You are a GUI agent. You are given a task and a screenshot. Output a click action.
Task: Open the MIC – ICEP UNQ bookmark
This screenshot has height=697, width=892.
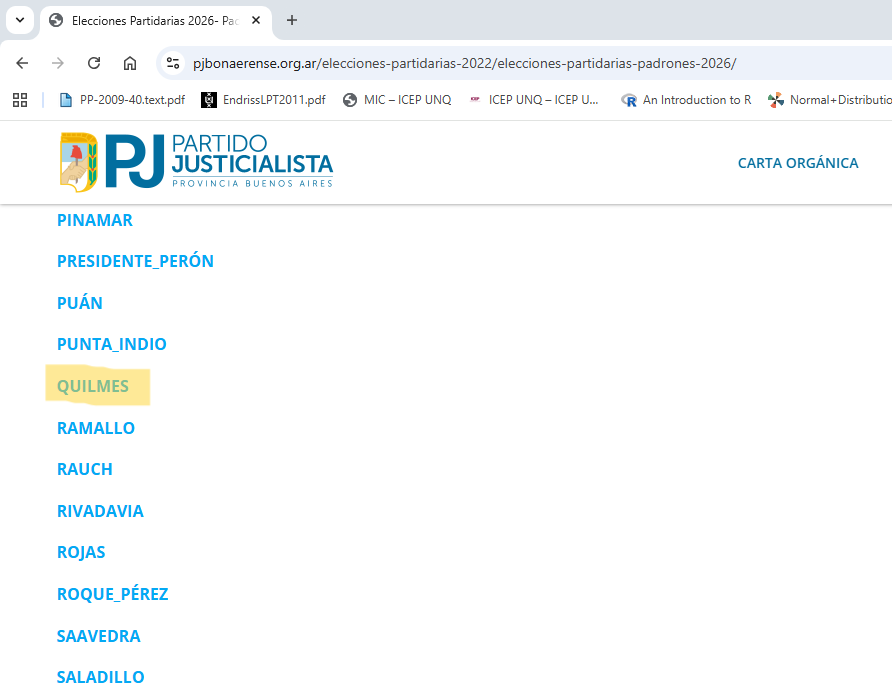tap(397, 100)
